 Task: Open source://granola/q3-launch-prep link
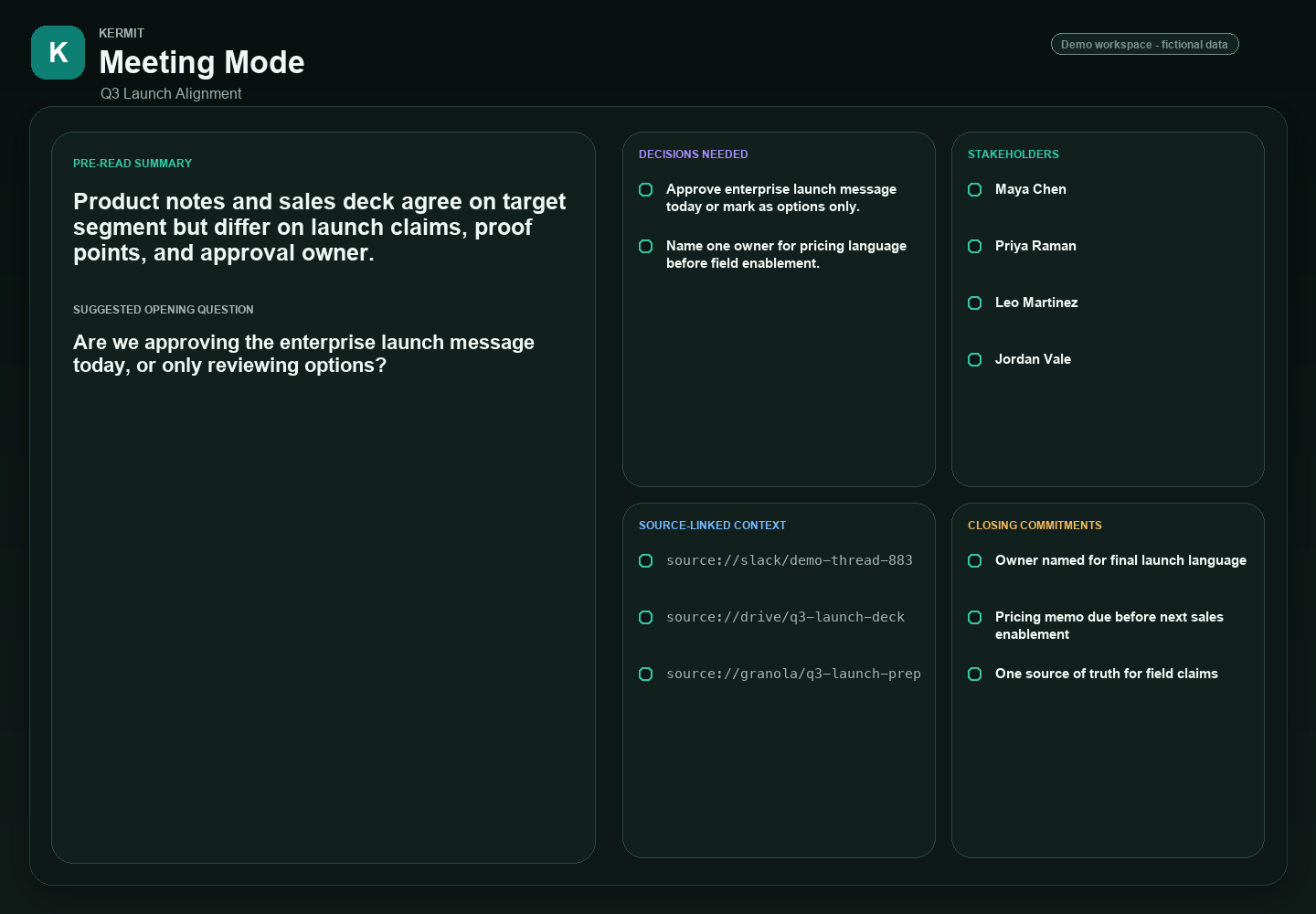[x=793, y=674]
